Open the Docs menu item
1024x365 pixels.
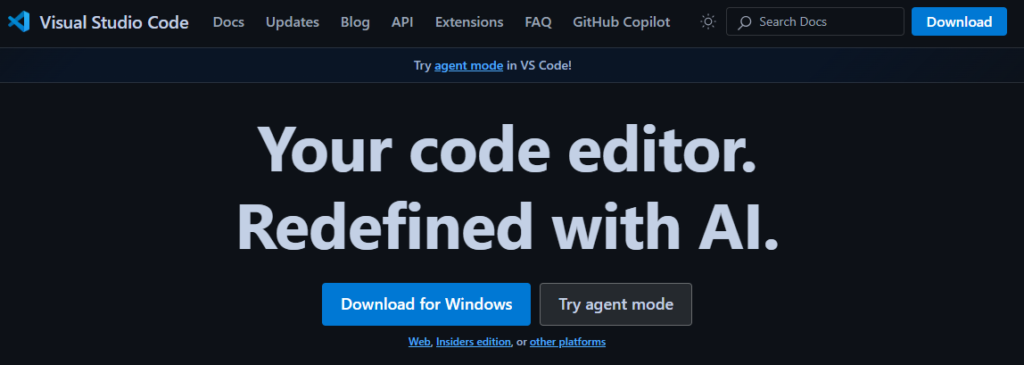pos(229,22)
